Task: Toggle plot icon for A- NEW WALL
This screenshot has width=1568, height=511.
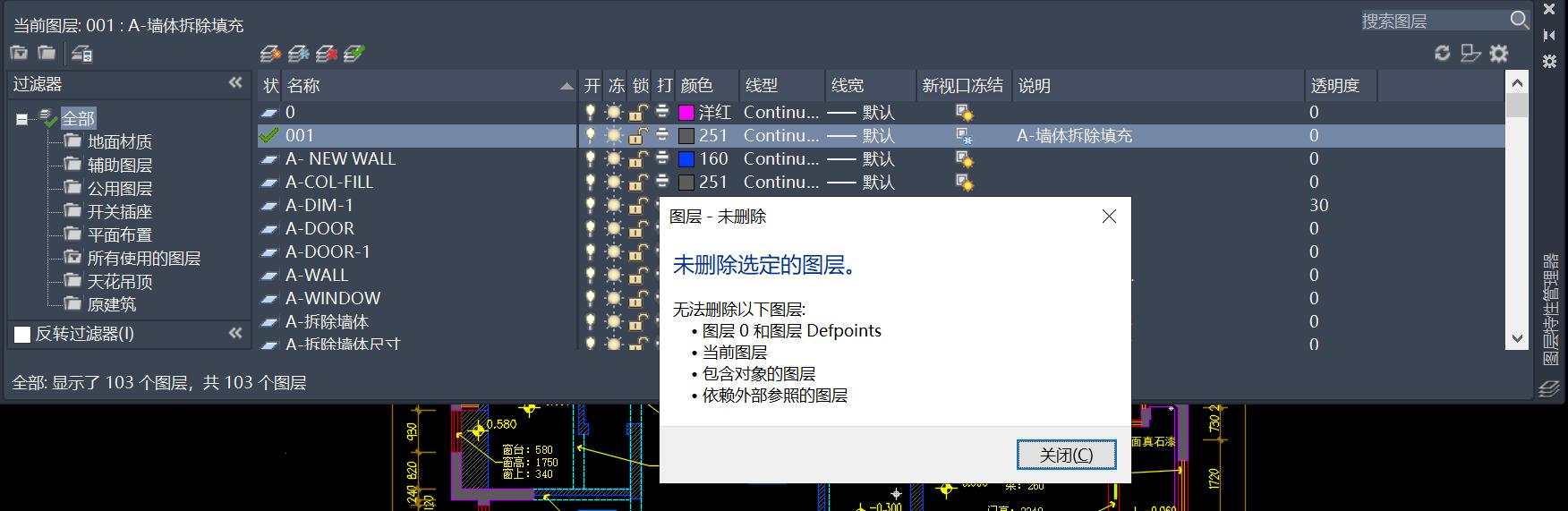Action: click(662, 158)
